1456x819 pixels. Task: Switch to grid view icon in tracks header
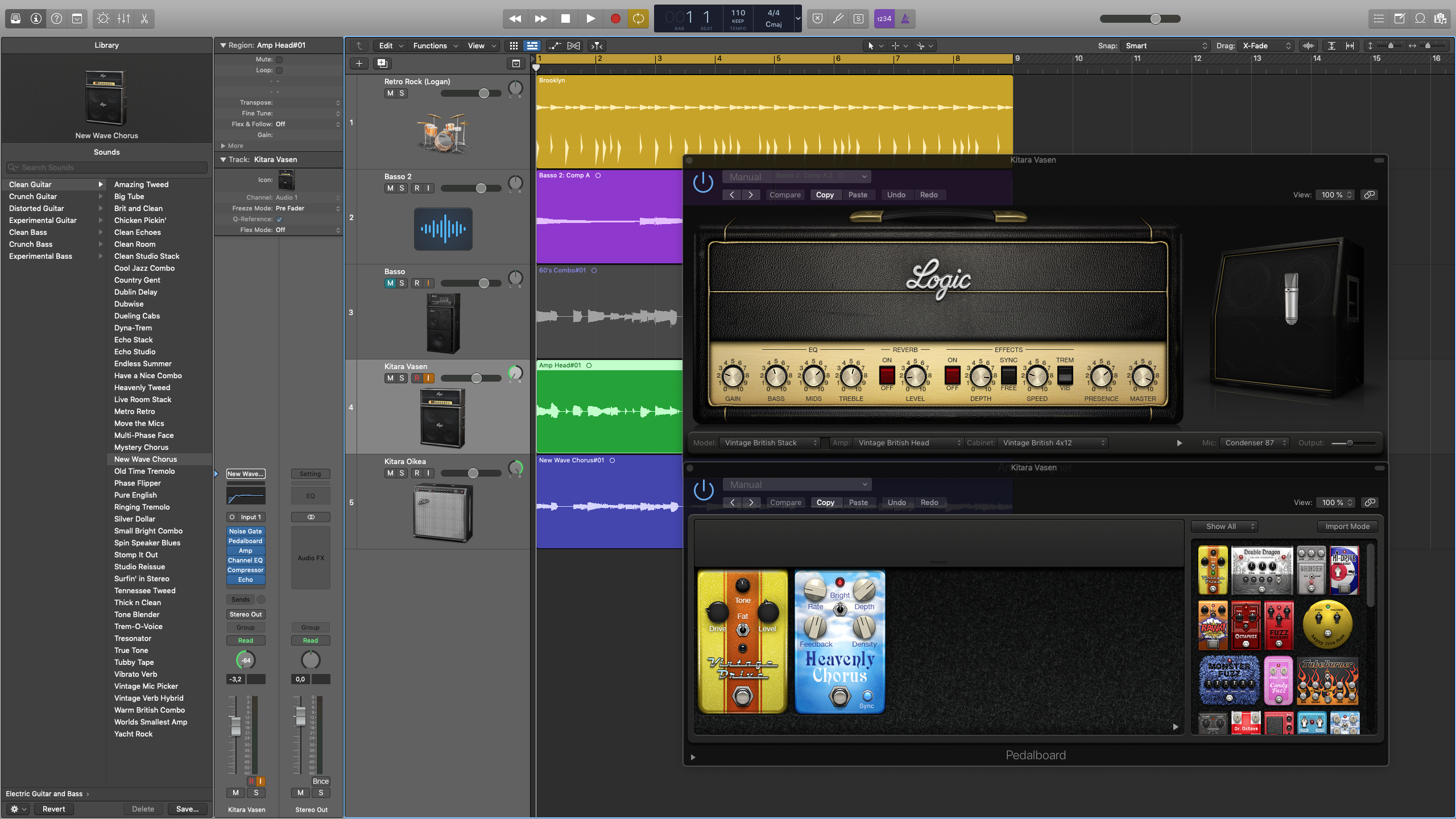click(514, 46)
